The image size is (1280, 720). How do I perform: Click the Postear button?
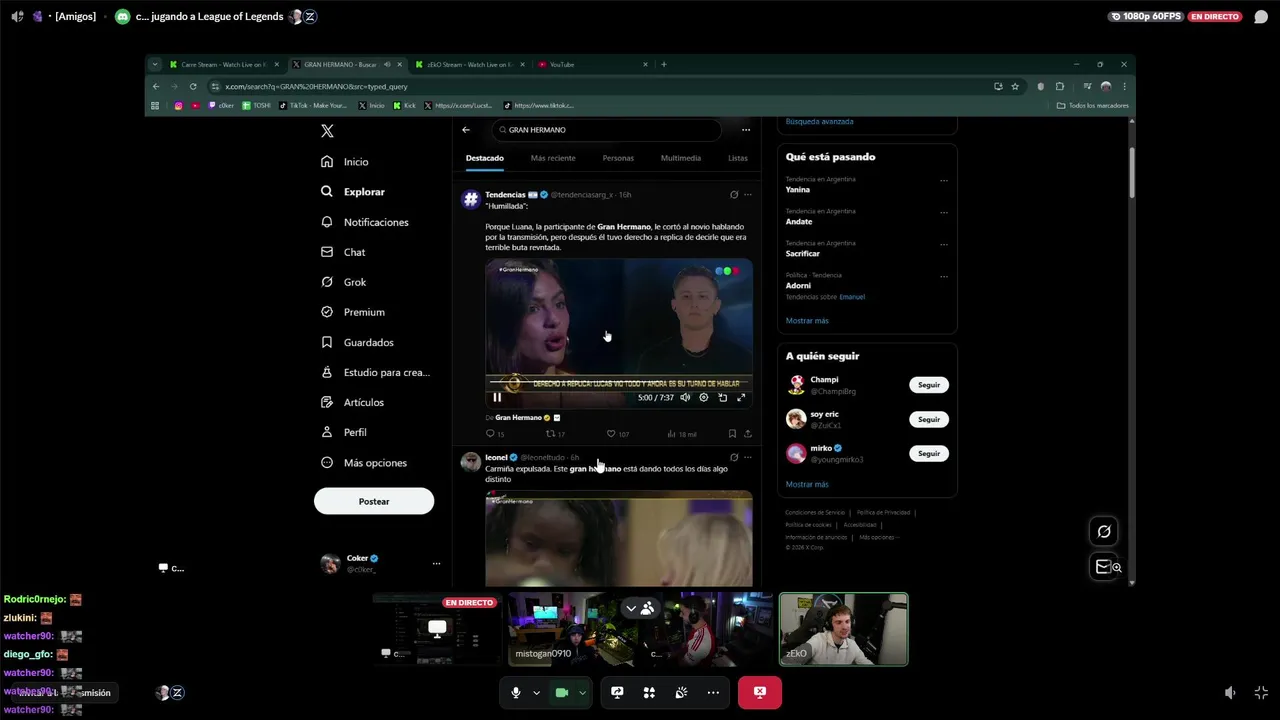pos(374,501)
